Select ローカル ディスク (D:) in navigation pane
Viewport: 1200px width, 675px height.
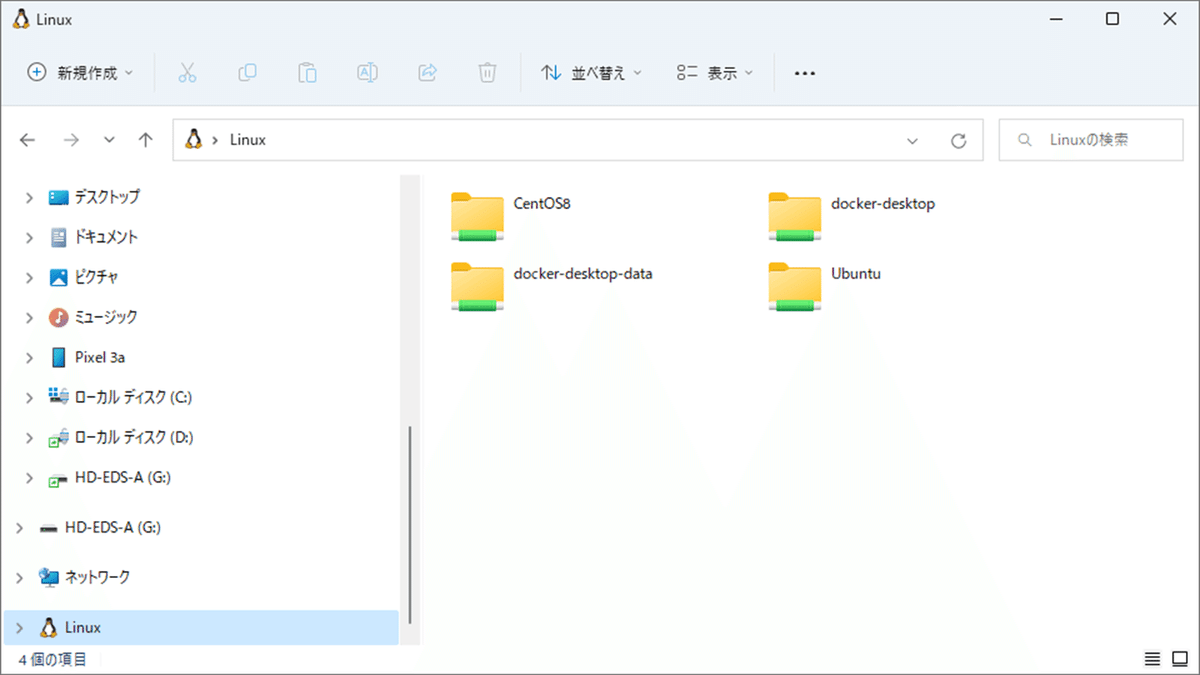134,437
